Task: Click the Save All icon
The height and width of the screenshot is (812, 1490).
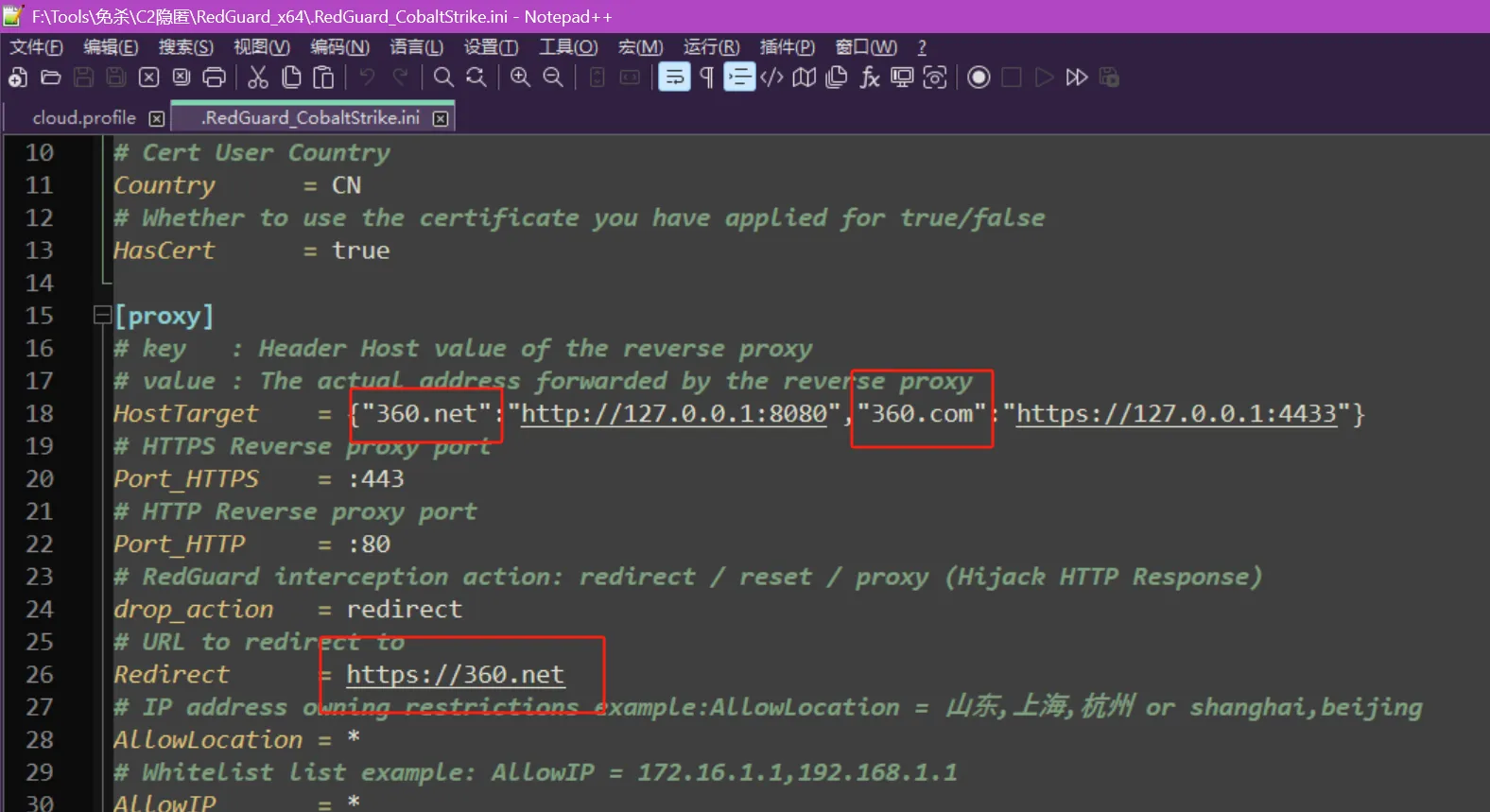Action: [115, 78]
